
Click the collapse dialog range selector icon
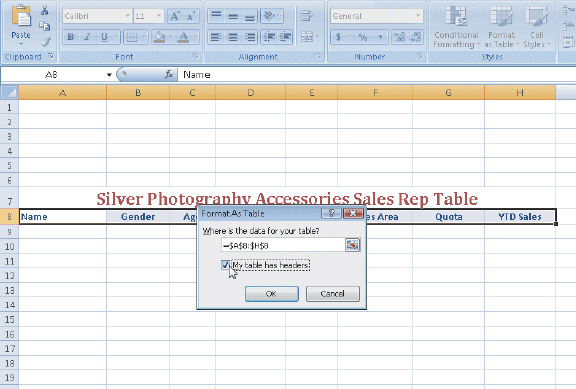(352, 245)
